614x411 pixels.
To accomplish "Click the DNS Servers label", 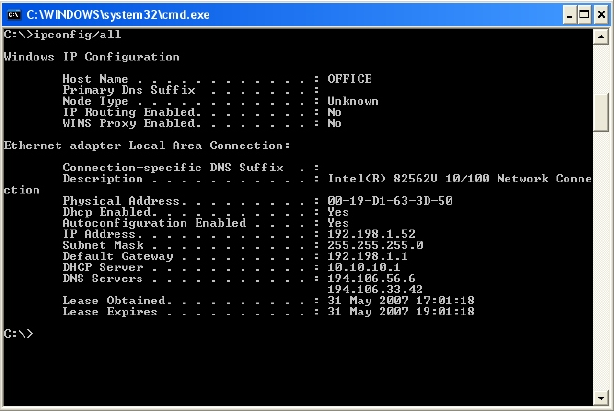I will pos(103,278).
